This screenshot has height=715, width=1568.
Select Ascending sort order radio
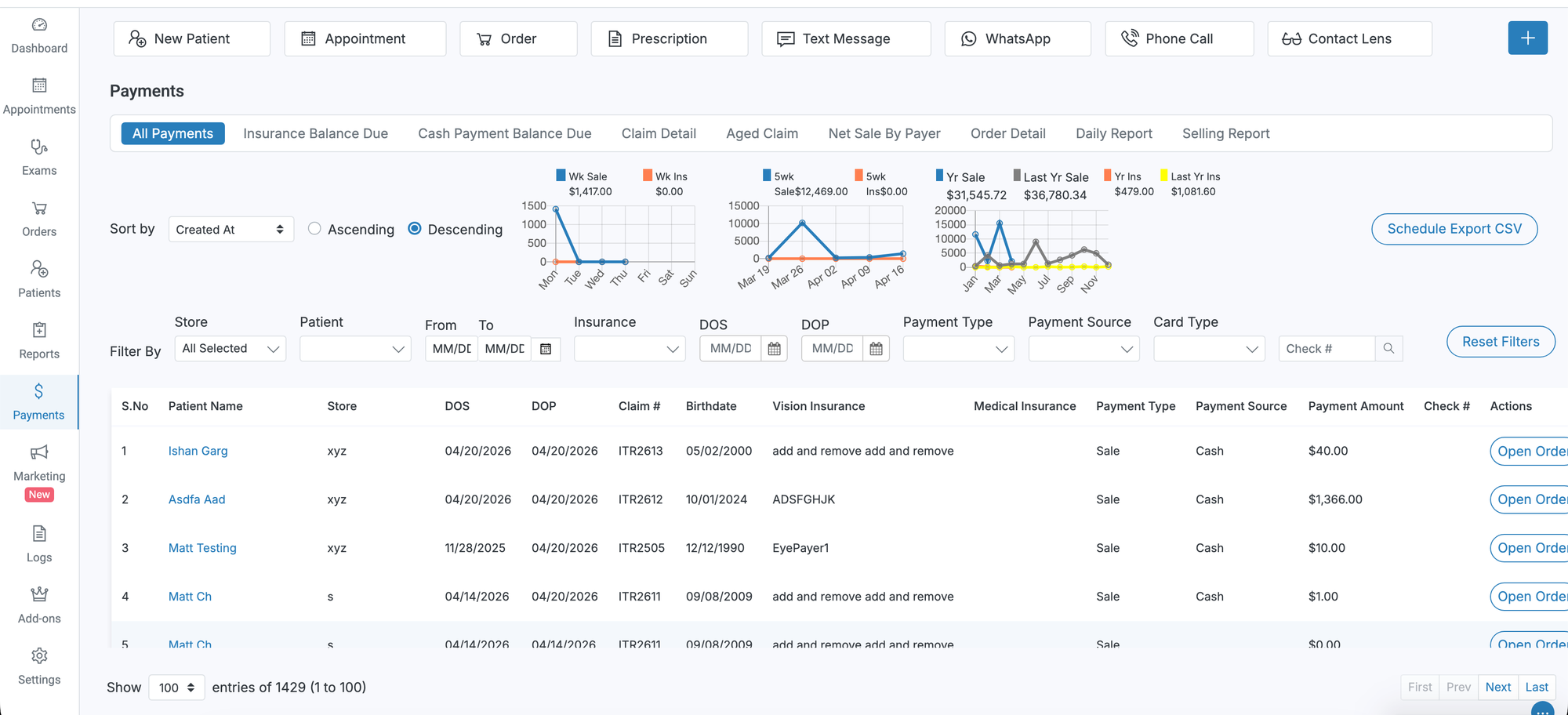314,229
